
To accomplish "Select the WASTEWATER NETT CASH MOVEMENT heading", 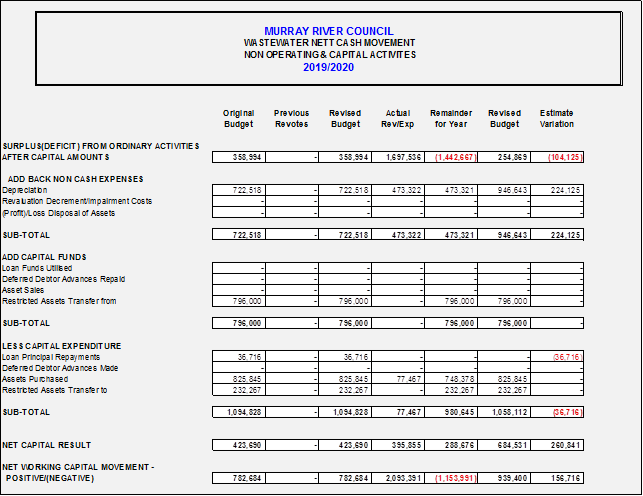I will tap(329, 43).
